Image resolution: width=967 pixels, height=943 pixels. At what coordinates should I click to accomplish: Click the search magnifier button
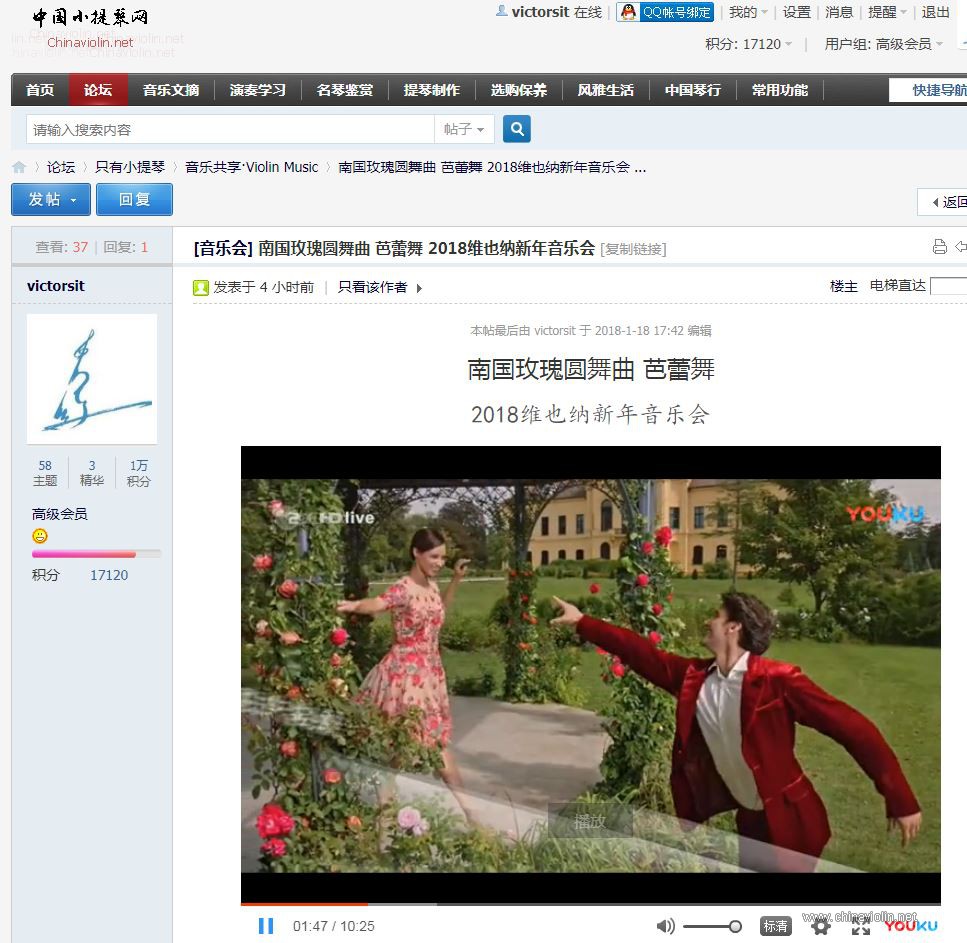[x=517, y=129]
